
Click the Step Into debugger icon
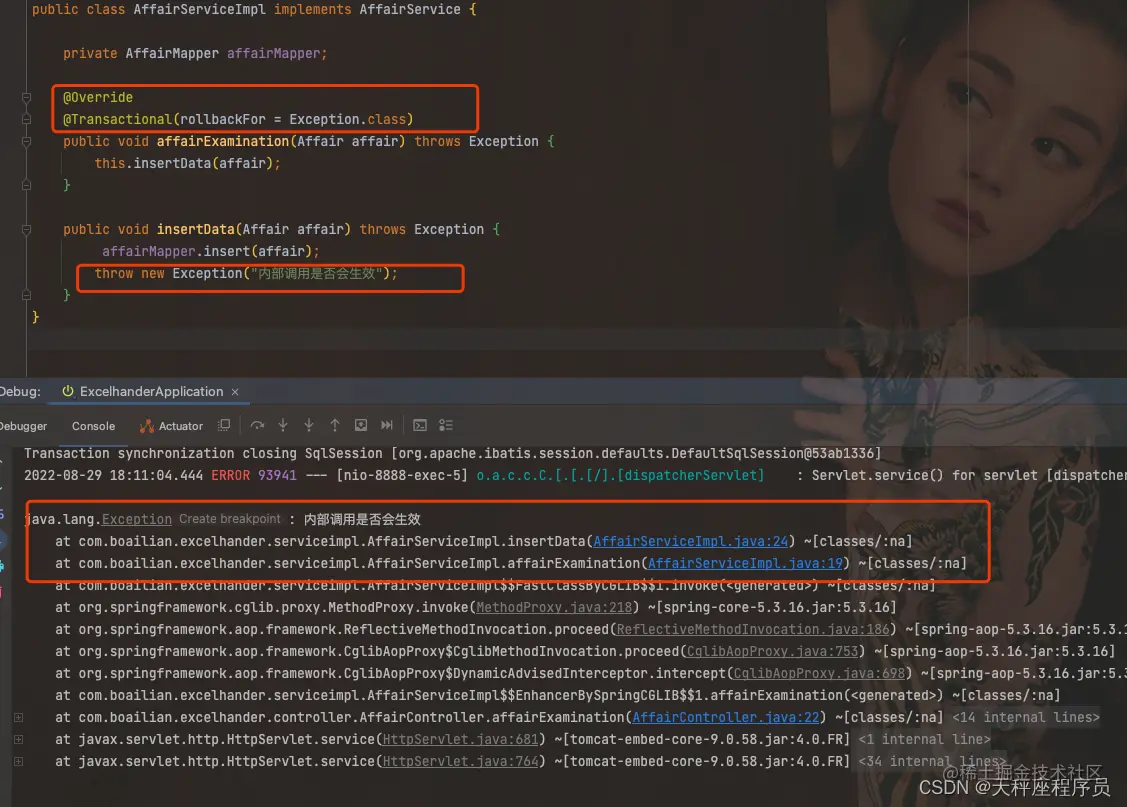[x=283, y=425]
